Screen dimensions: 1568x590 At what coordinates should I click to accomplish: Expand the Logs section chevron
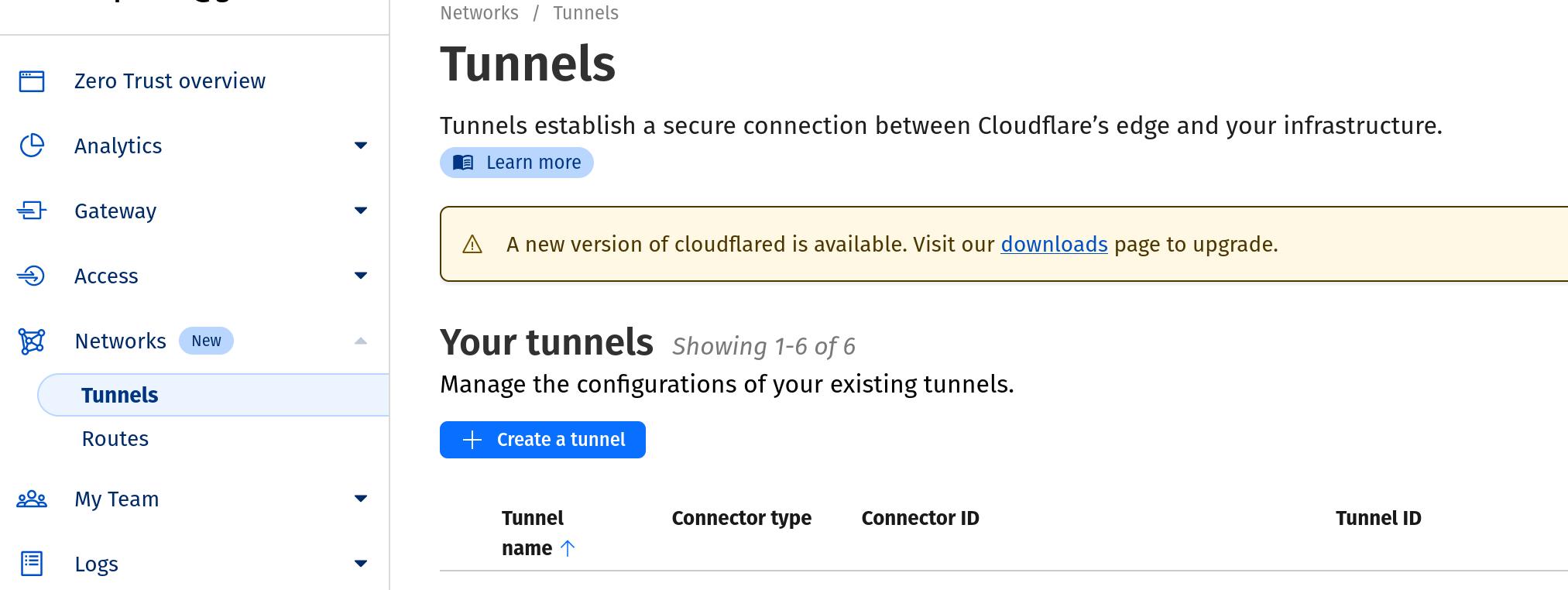tap(360, 564)
